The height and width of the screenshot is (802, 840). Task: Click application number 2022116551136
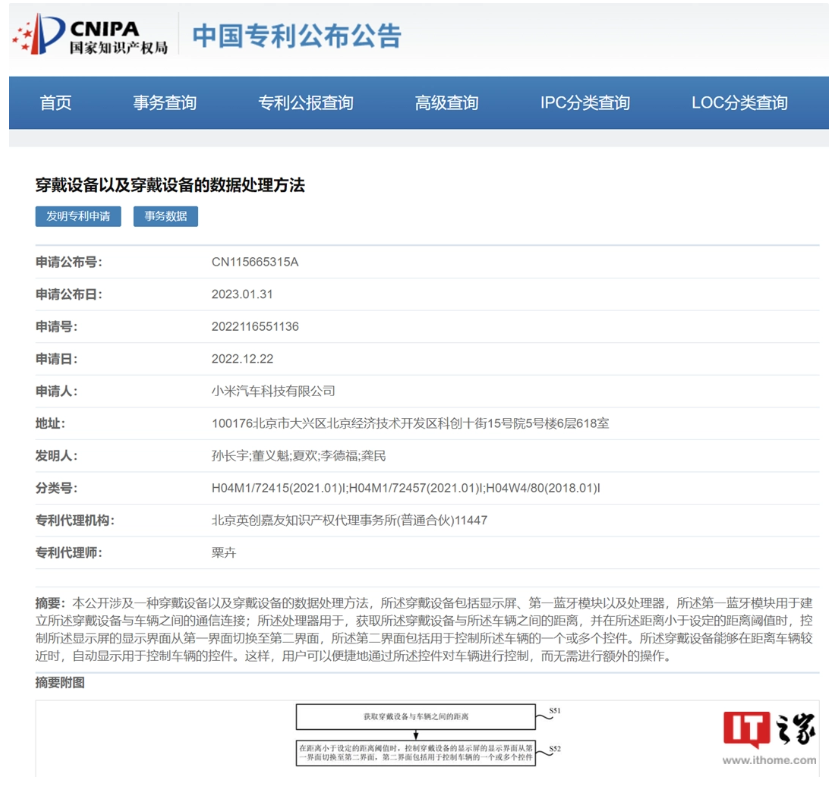[x=255, y=327]
